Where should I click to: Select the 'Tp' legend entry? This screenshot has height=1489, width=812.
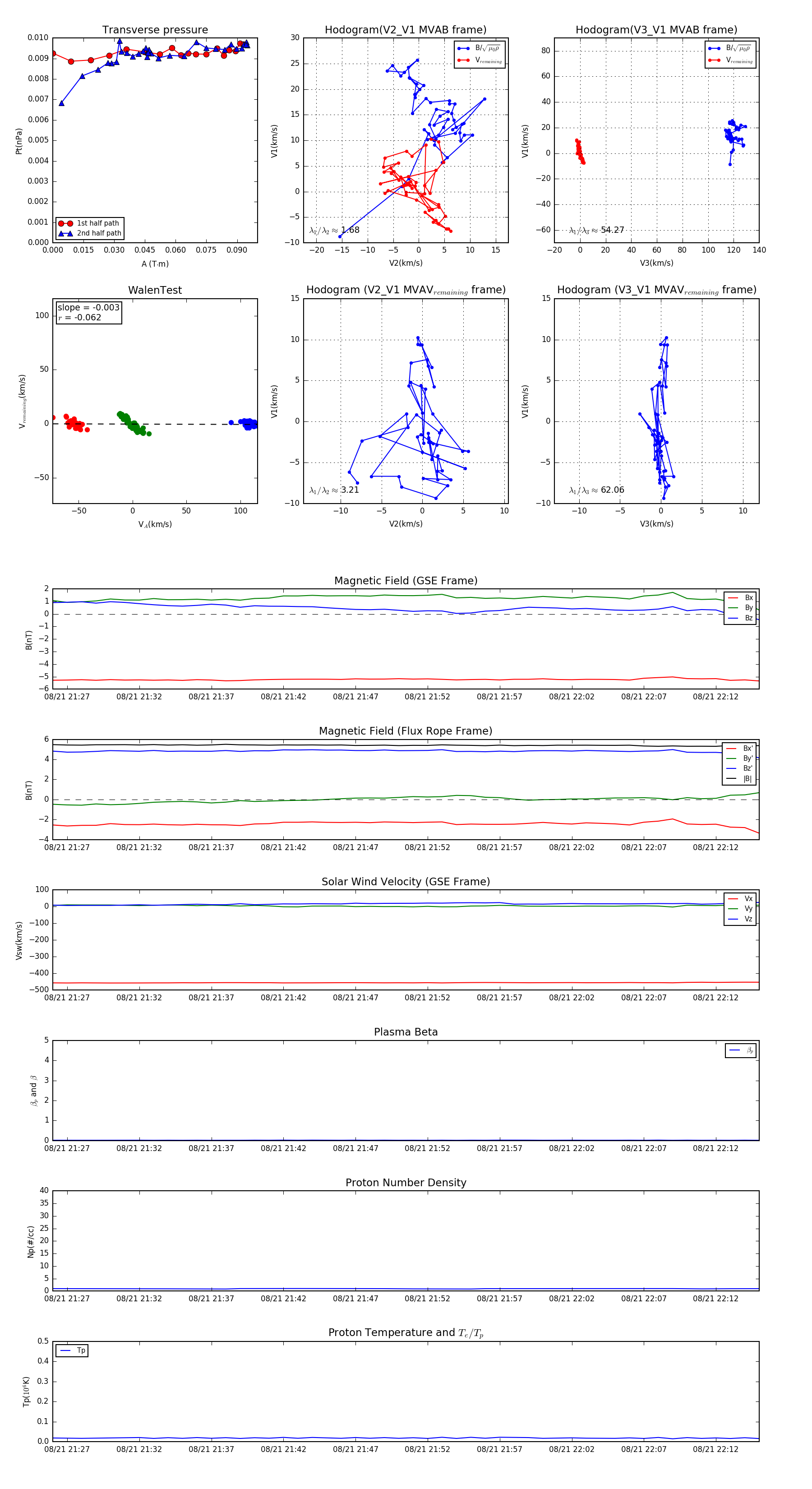[72, 1351]
